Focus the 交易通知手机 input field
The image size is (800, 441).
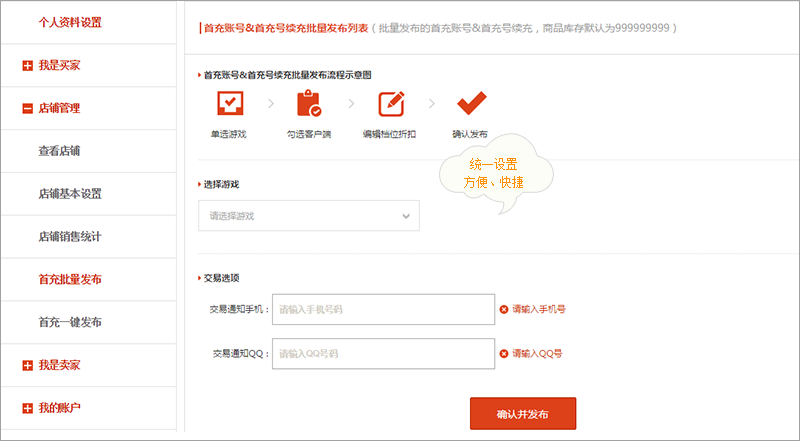[x=383, y=309]
